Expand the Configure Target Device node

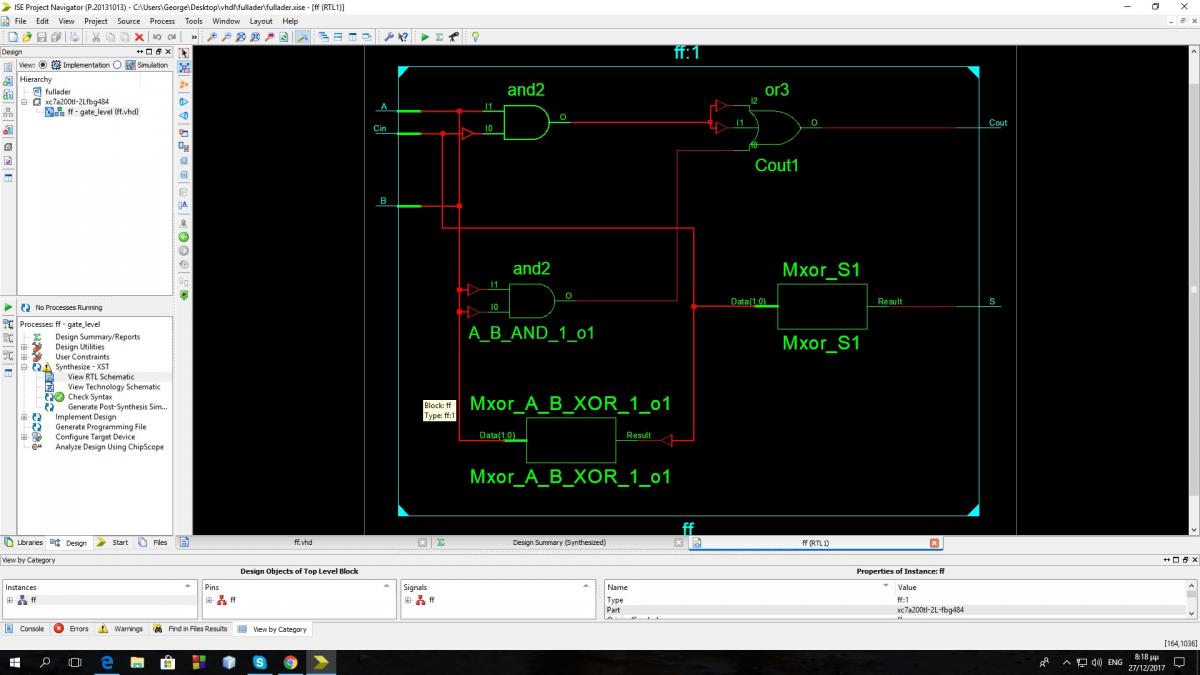[24, 437]
